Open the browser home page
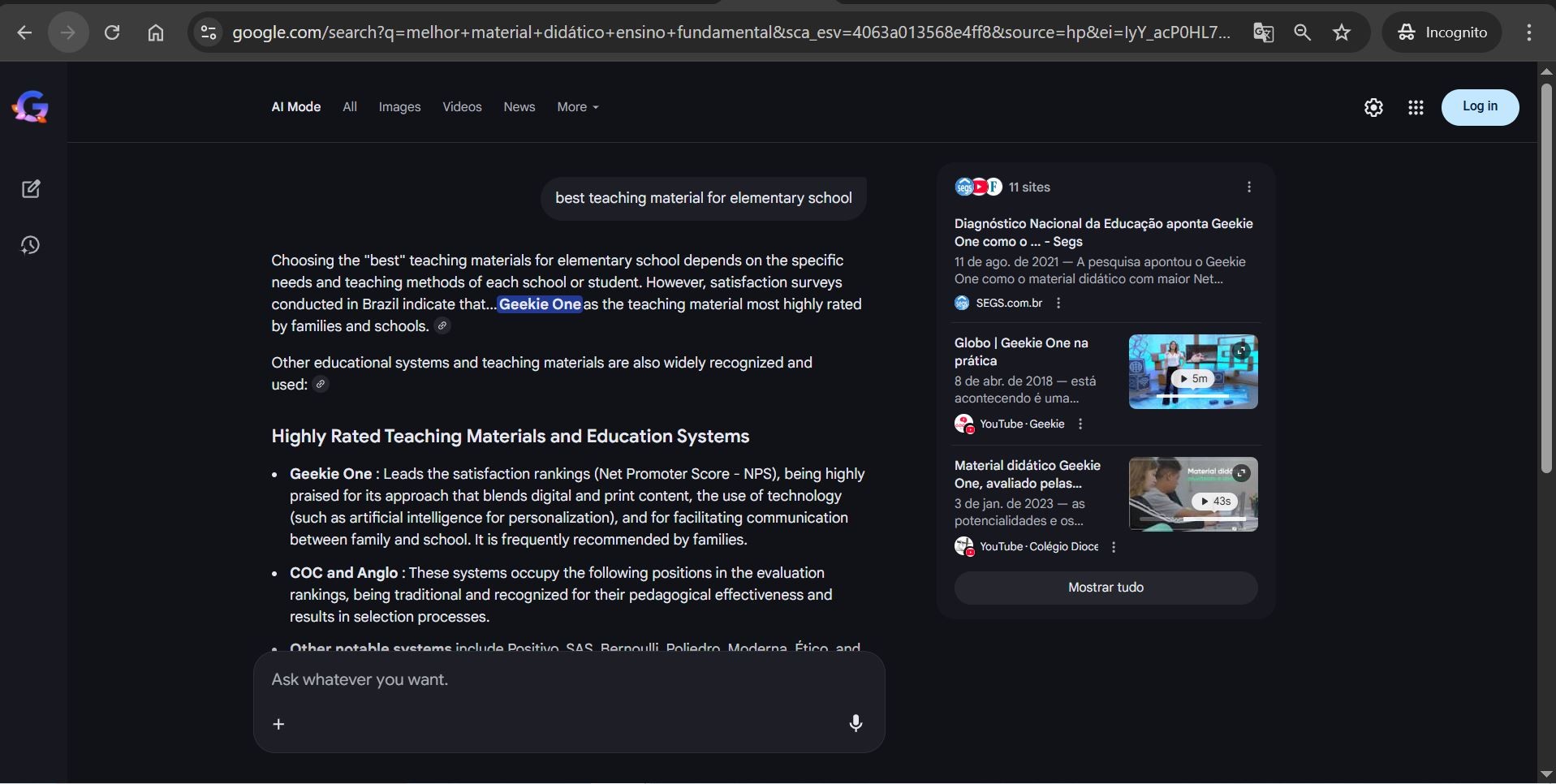The height and width of the screenshot is (784, 1556). point(156,32)
